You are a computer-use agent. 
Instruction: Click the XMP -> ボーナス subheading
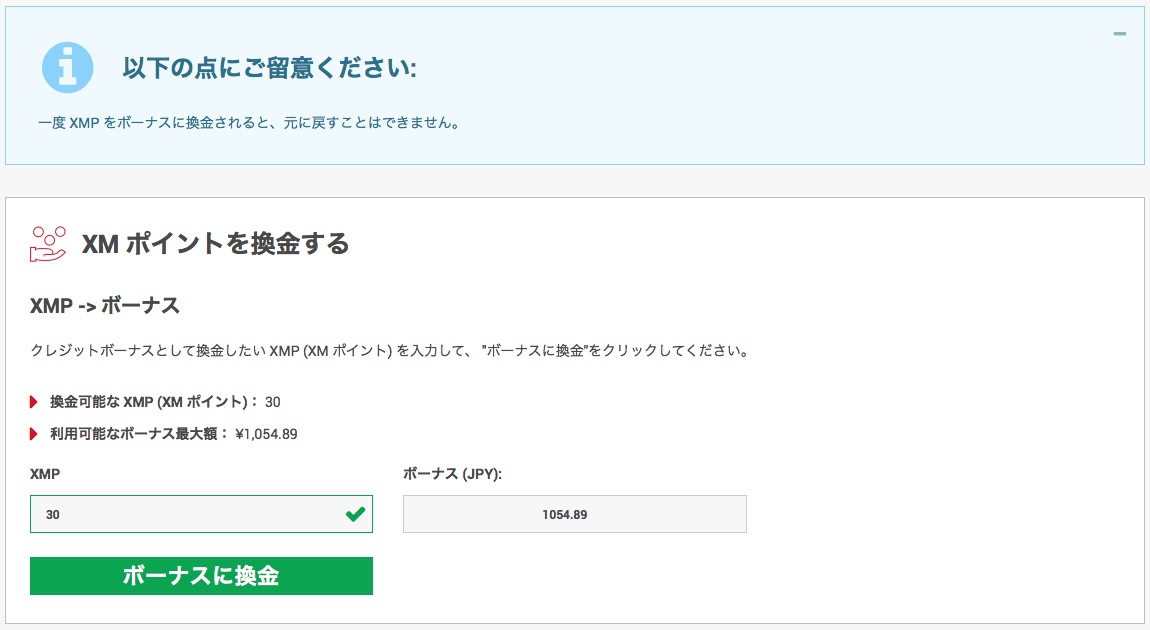point(104,306)
